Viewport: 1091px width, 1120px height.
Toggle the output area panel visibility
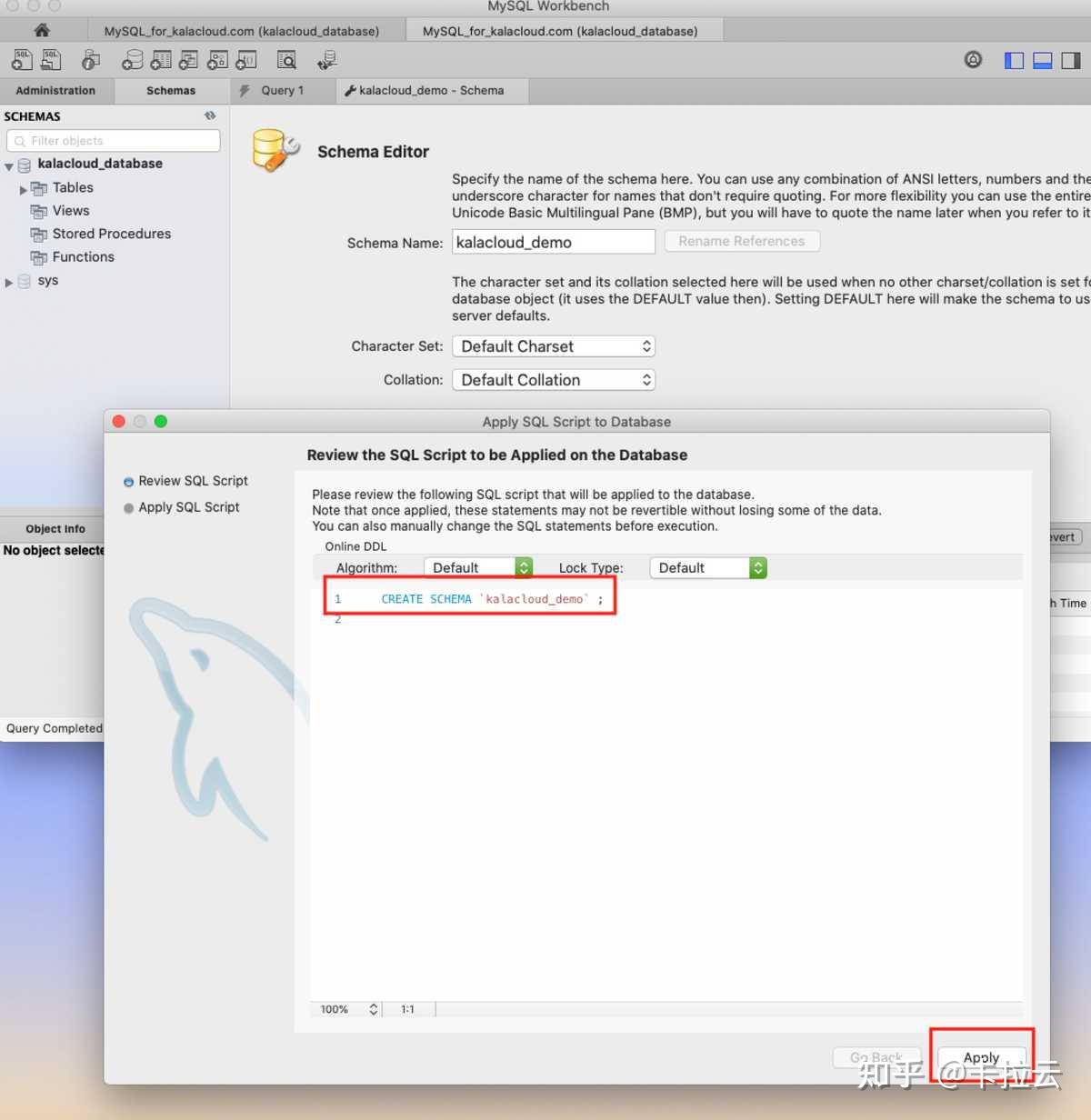[x=1041, y=59]
